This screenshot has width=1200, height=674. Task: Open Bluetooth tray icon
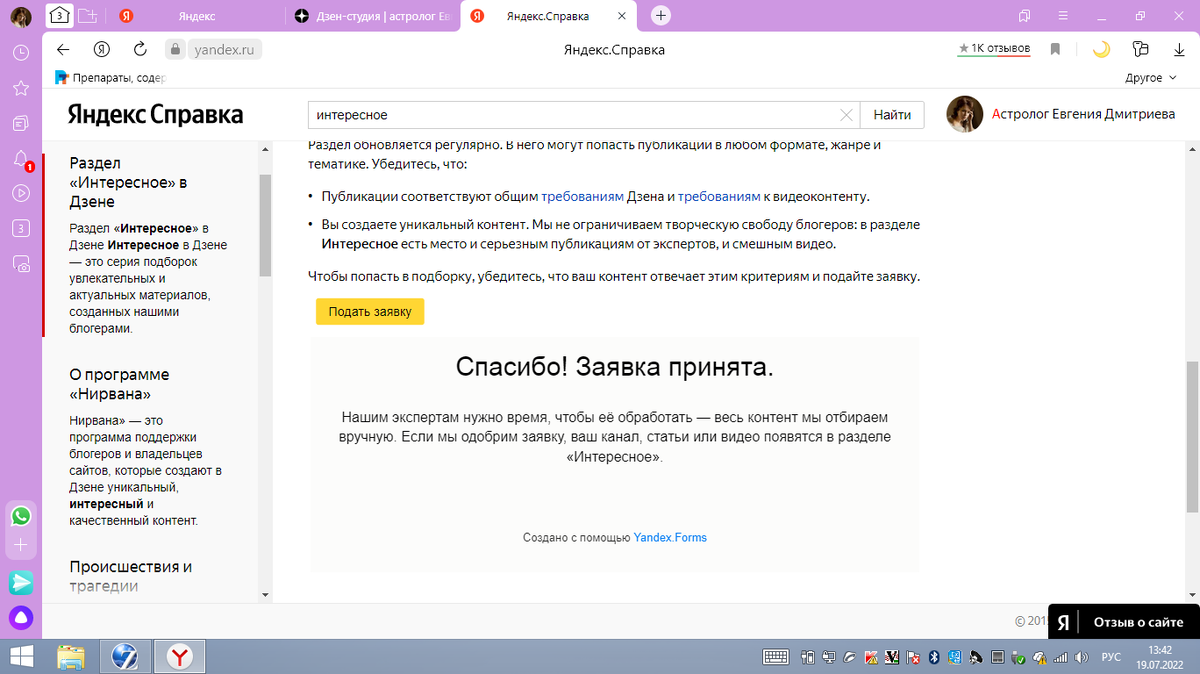coord(935,657)
